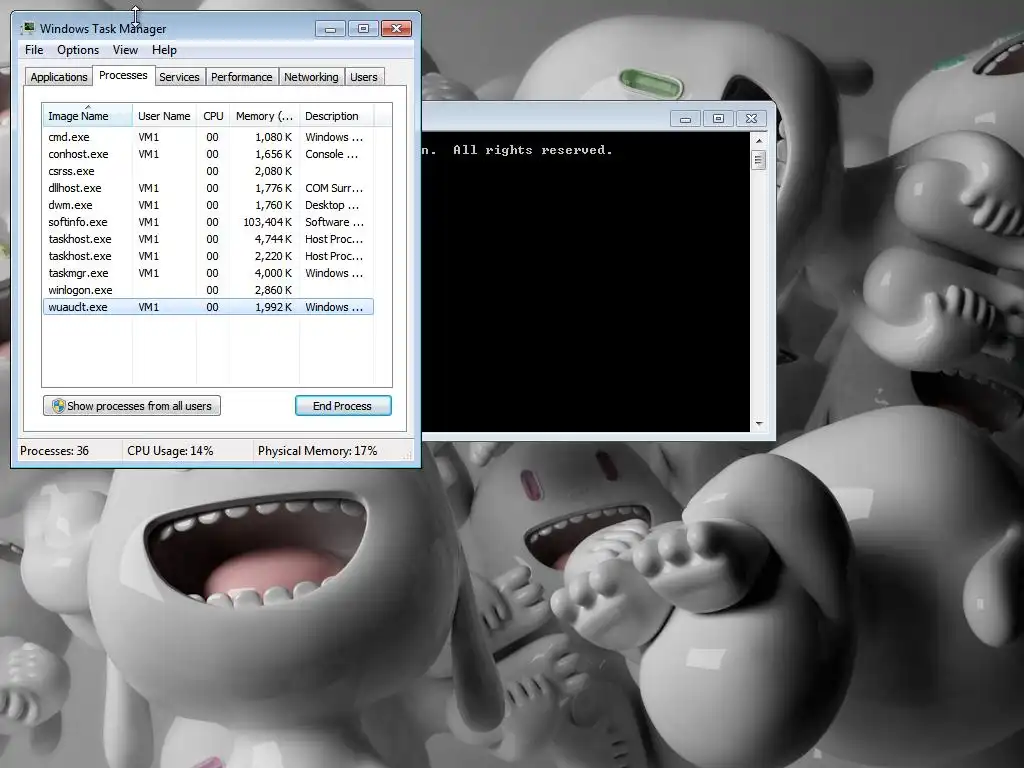This screenshot has height=768, width=1024.
Task: Click the Task Manager resize grip corner
Action: 409,455
